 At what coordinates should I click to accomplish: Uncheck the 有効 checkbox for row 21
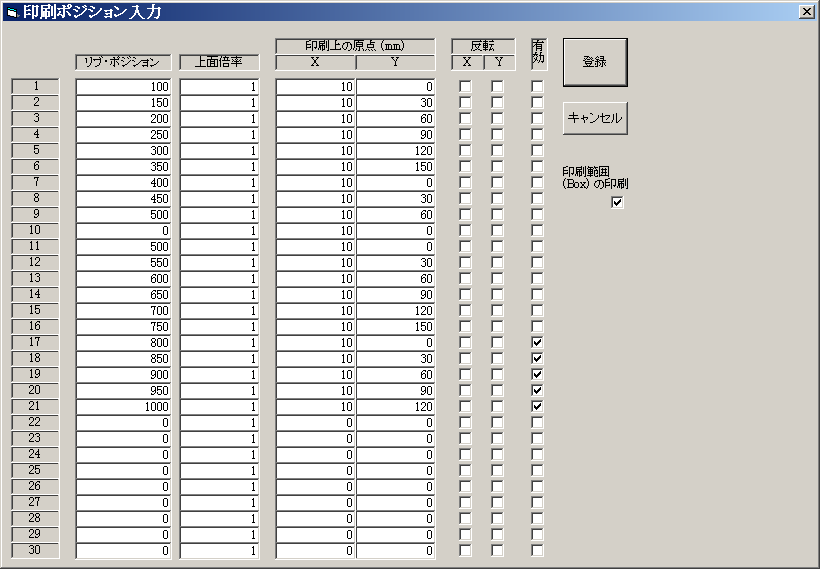(537, 406)
